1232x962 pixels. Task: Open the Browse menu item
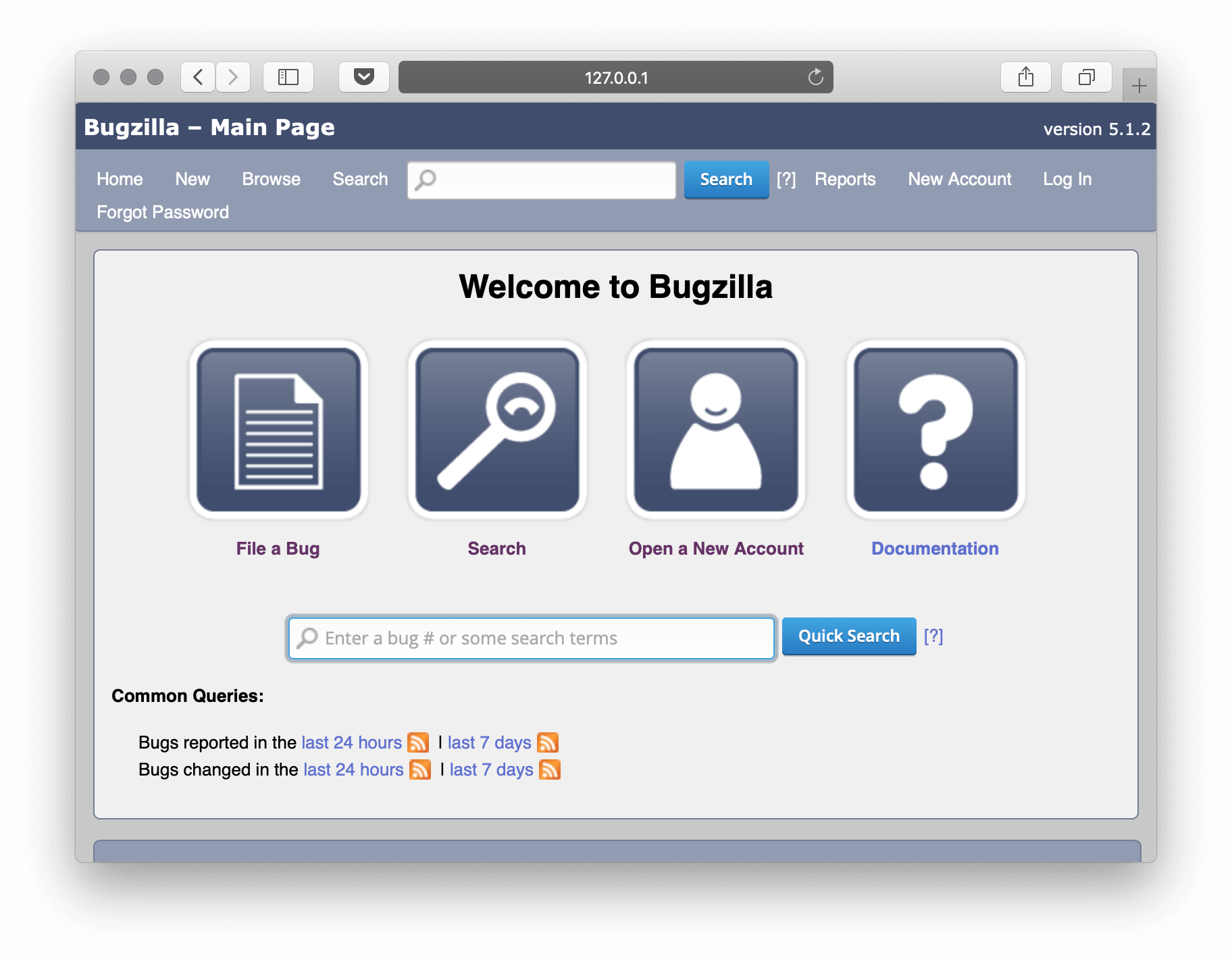tap(271, 179)
